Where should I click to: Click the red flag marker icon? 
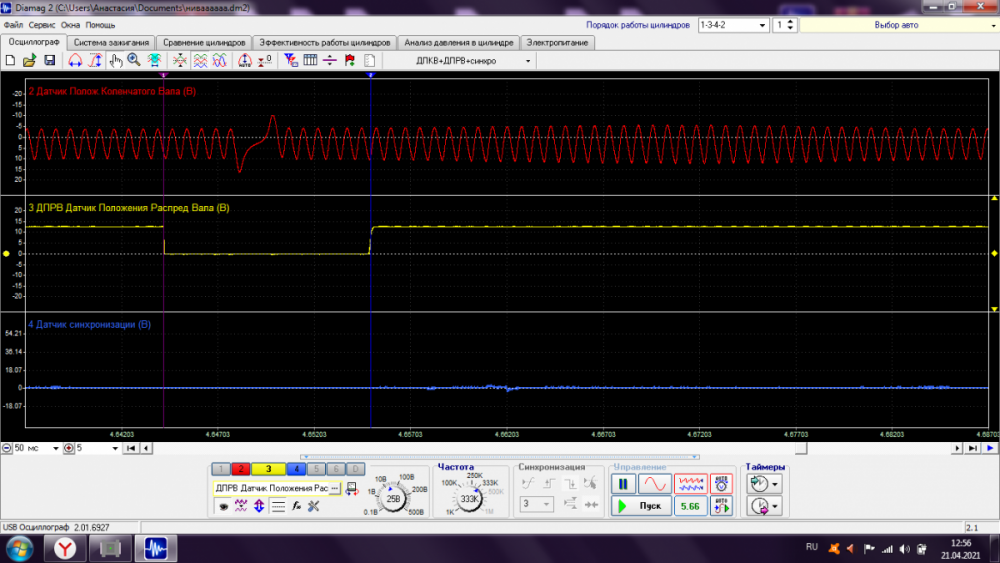tap(349, 61)
